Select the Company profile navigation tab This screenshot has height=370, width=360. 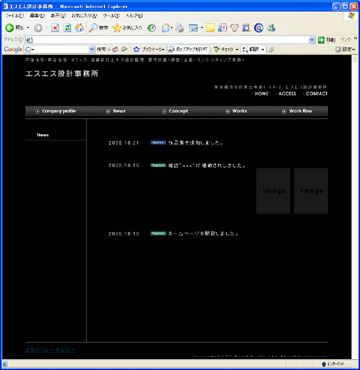(55, 111)
